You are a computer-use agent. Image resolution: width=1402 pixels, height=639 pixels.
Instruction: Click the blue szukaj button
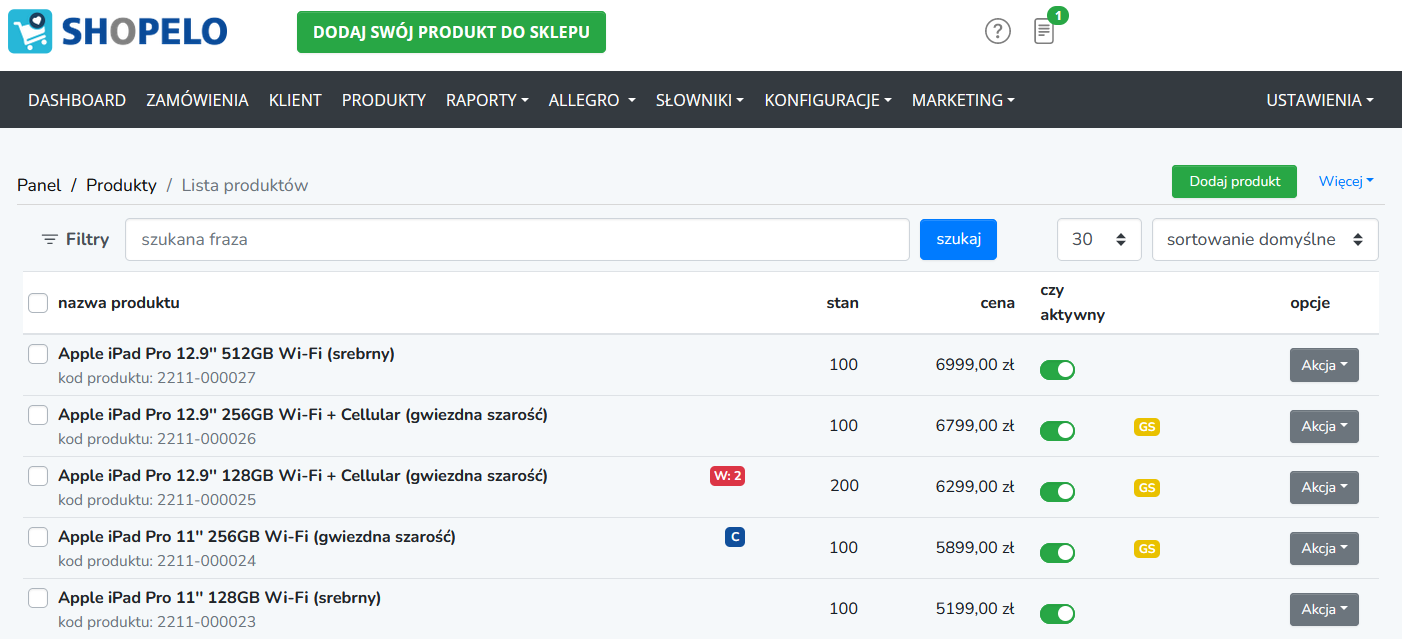958,240
